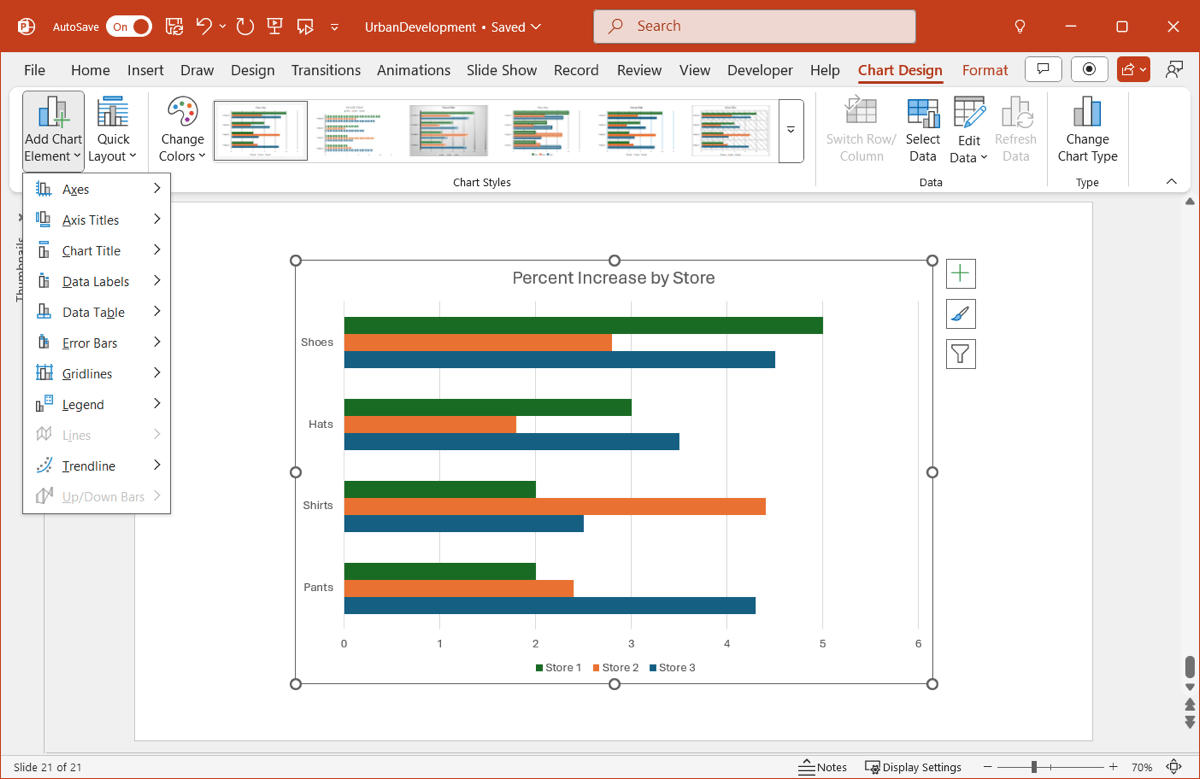This screenshot has height=779, width=1200.
Task: Open the Legend submenu
Action: click(x=97, y=405)
